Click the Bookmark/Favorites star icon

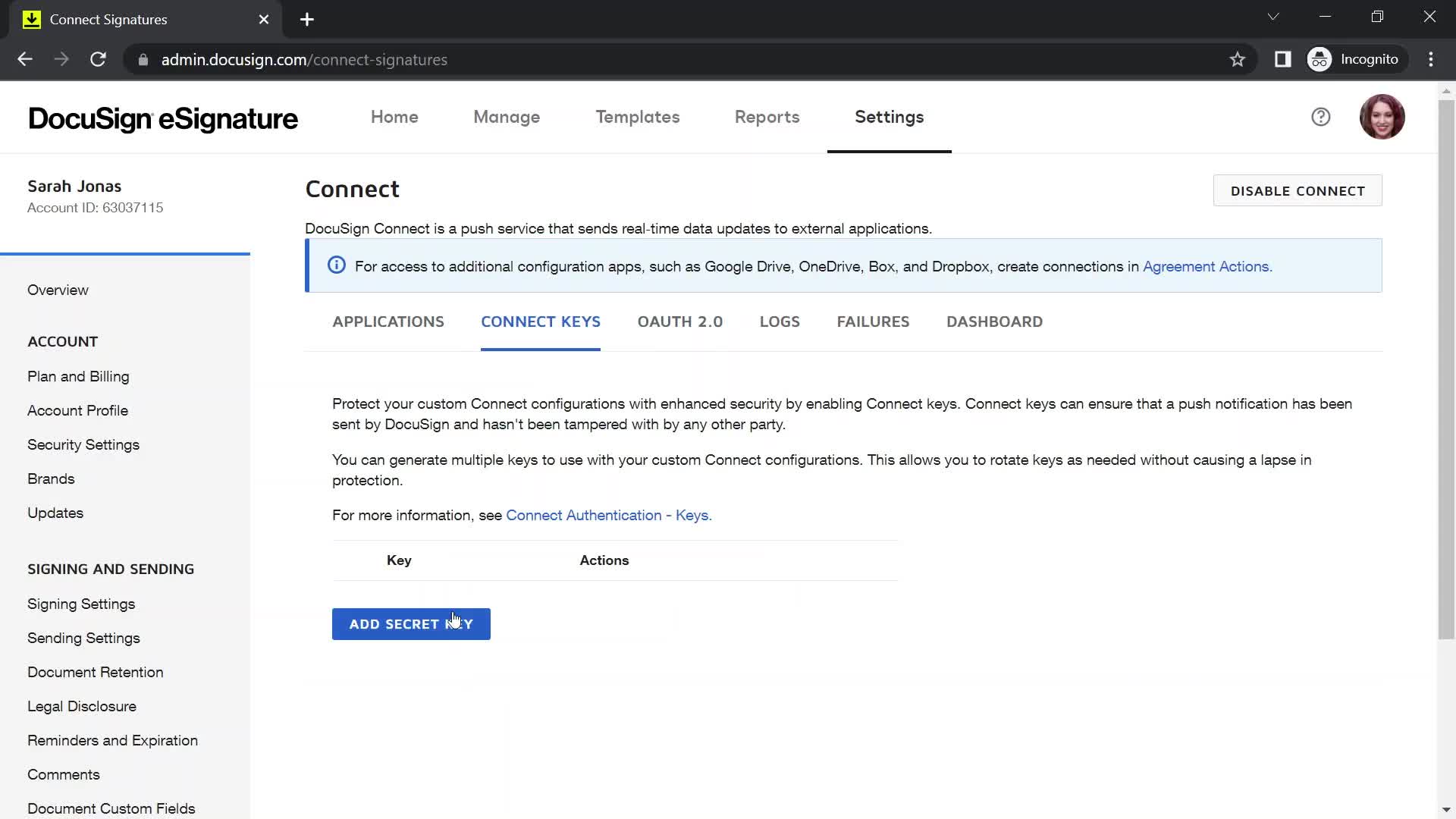pos(1237,59)
